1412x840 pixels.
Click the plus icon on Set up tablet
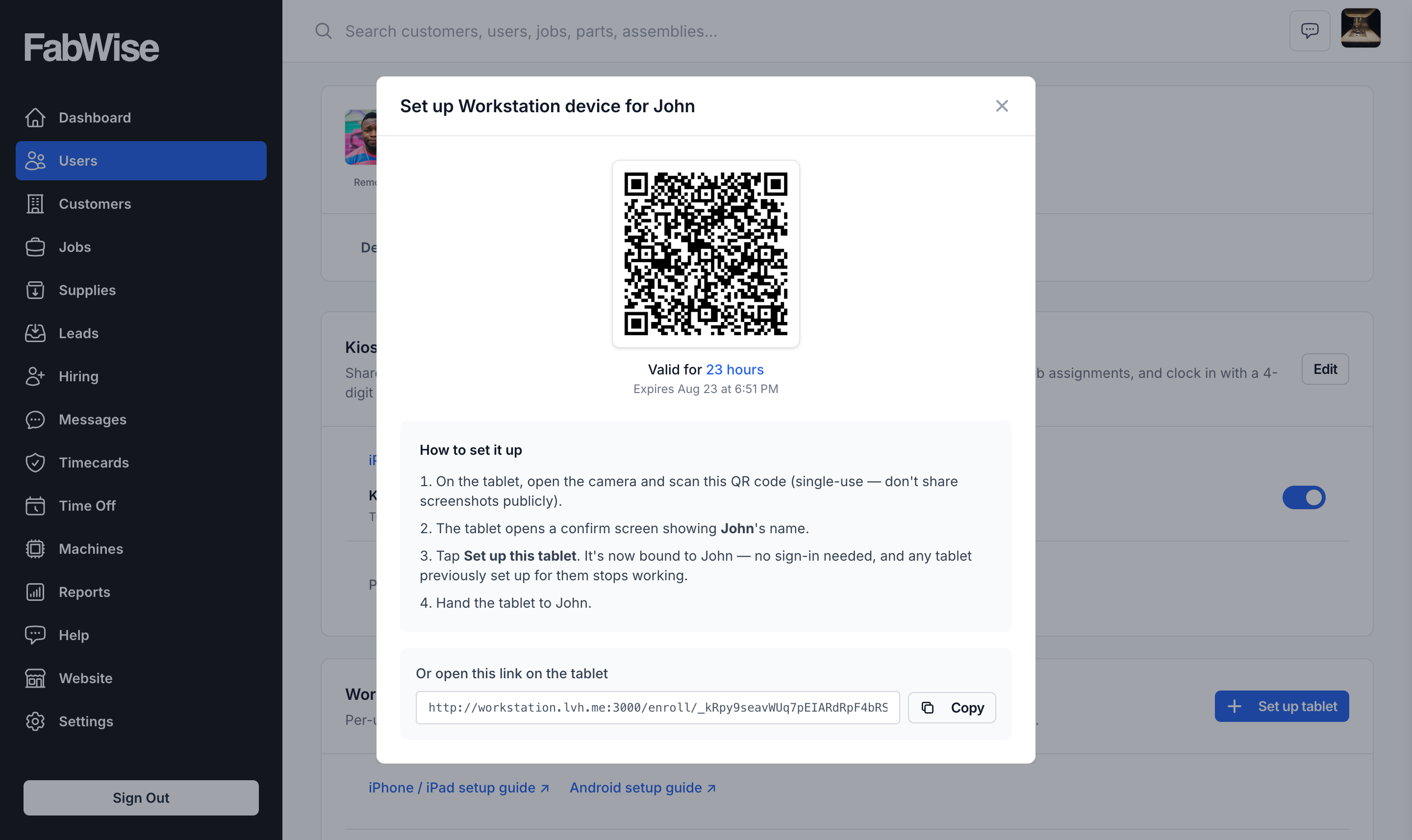pyautogui.click(x=1235, y=706)
